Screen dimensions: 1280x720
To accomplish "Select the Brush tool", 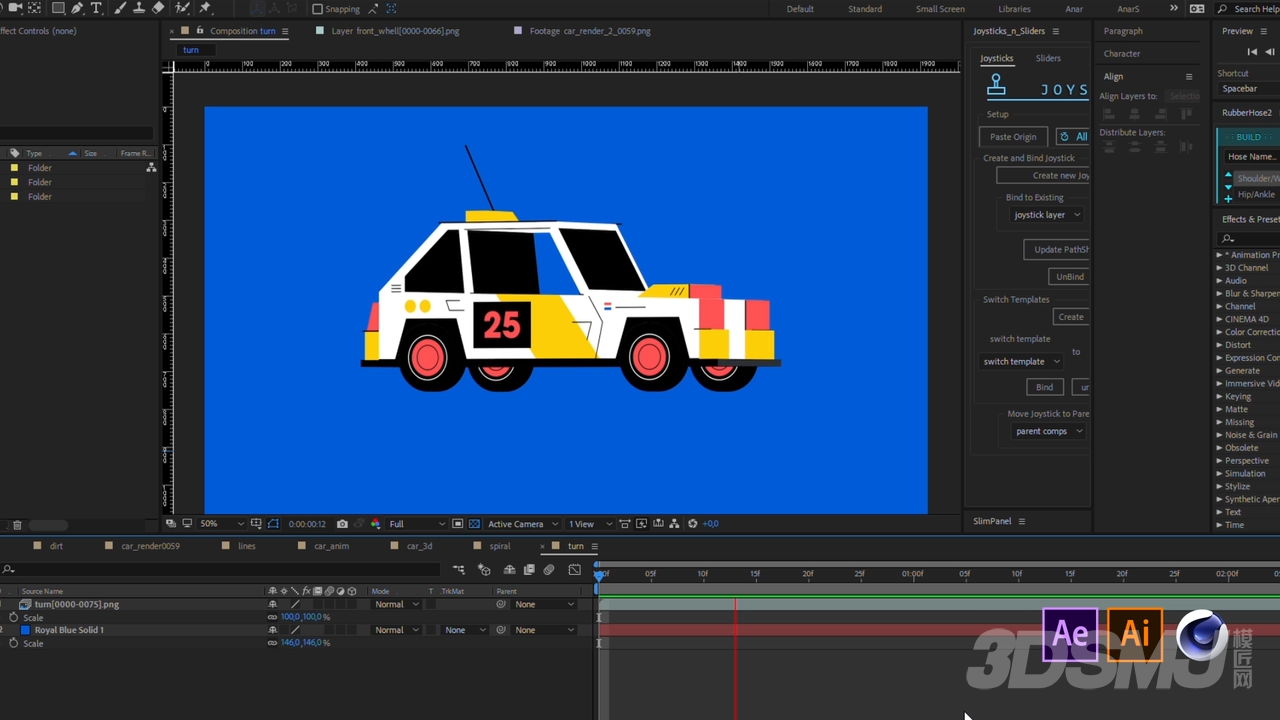I will [120, 8].
